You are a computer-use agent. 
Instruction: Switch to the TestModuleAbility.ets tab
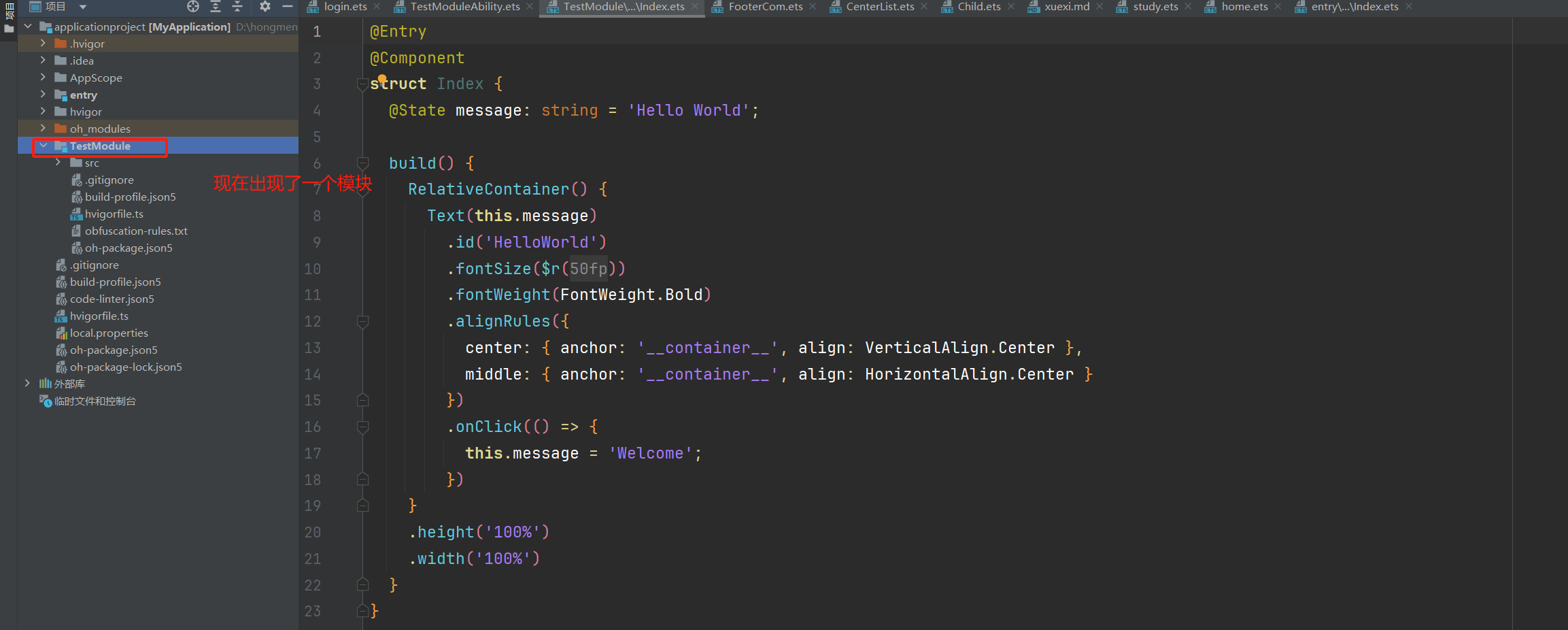(x=465, y=7)
